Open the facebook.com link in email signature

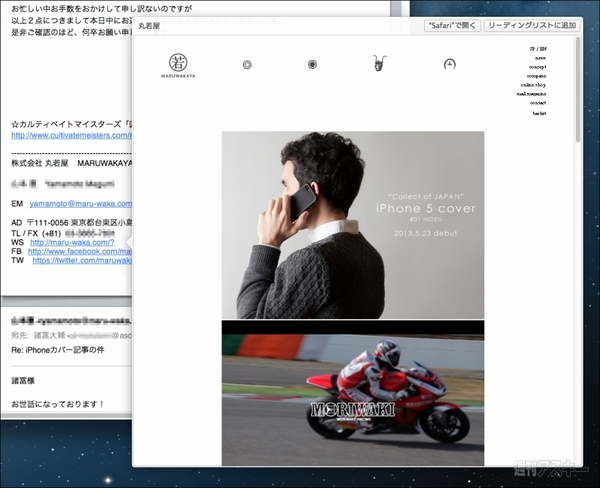click(x=80, y=251)
